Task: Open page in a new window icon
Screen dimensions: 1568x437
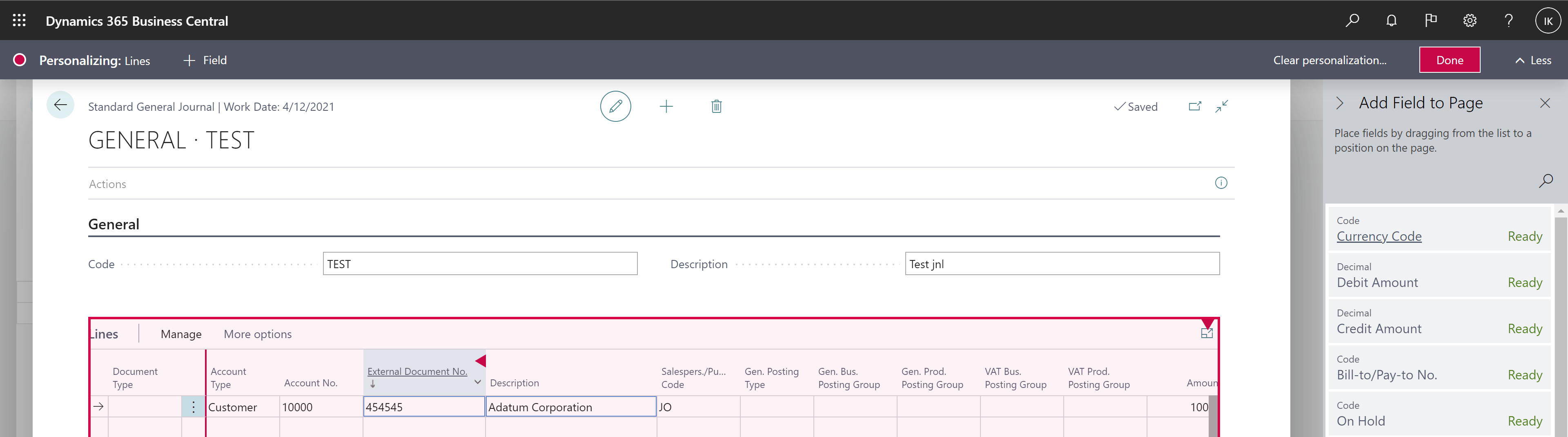Action: point(1195,106)
